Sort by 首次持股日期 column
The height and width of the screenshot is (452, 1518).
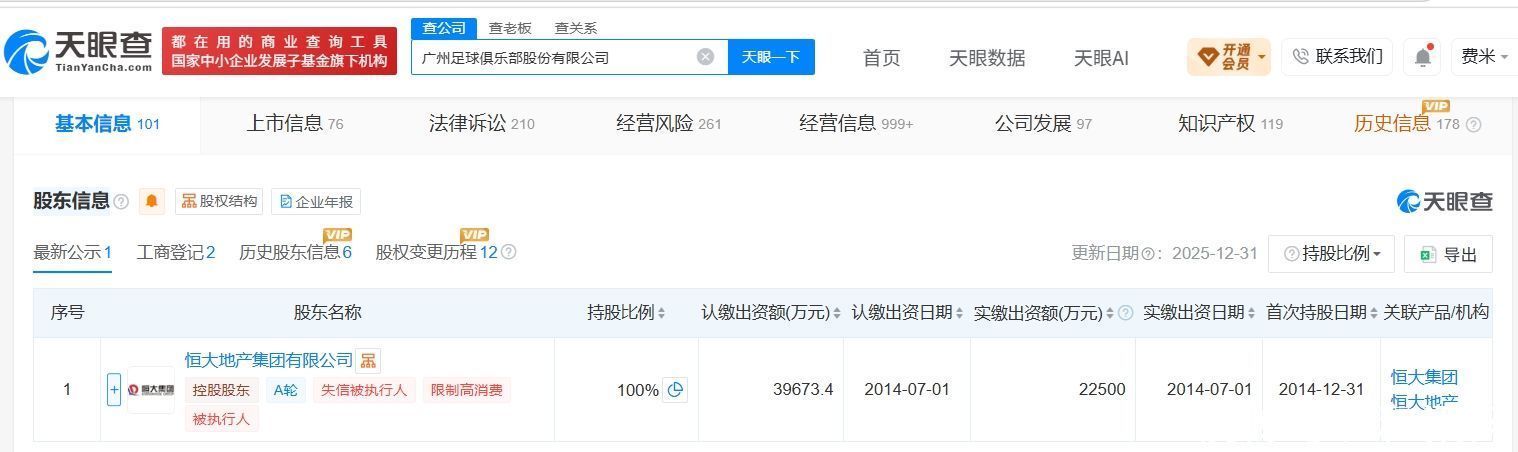1374,313
